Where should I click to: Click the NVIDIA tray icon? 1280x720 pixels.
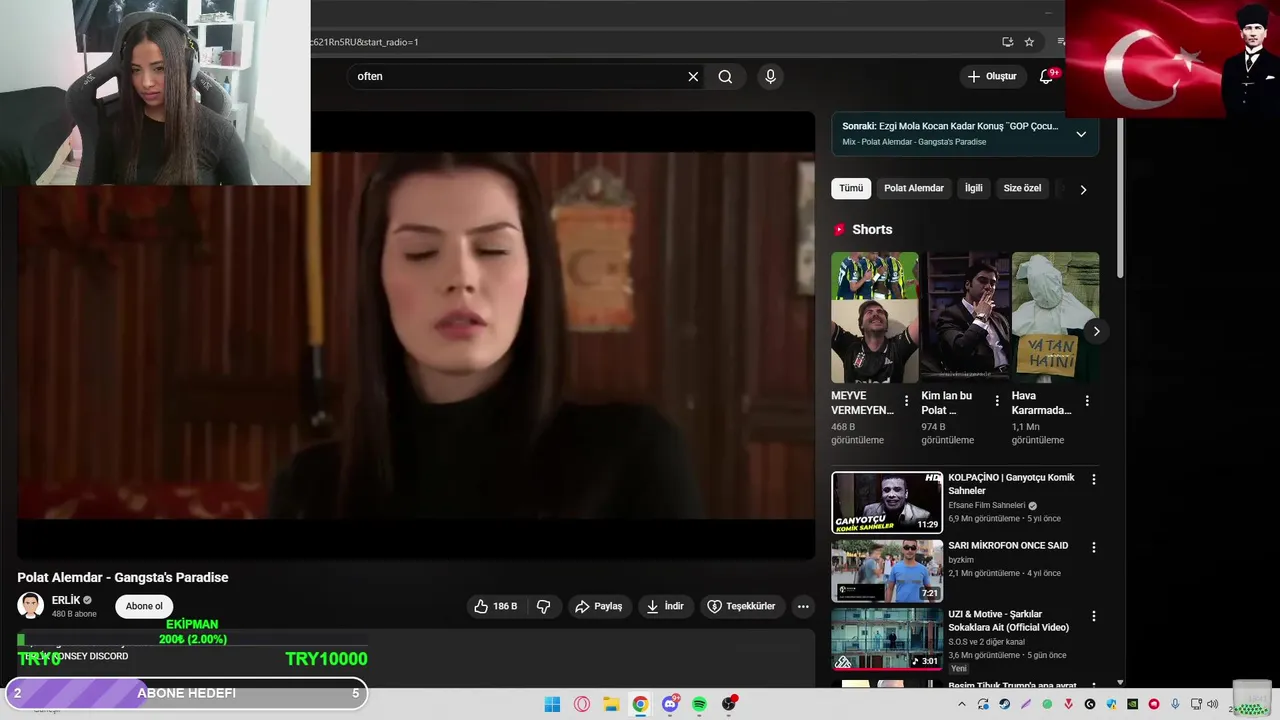pyautogui.click(x=1132, y=704)
